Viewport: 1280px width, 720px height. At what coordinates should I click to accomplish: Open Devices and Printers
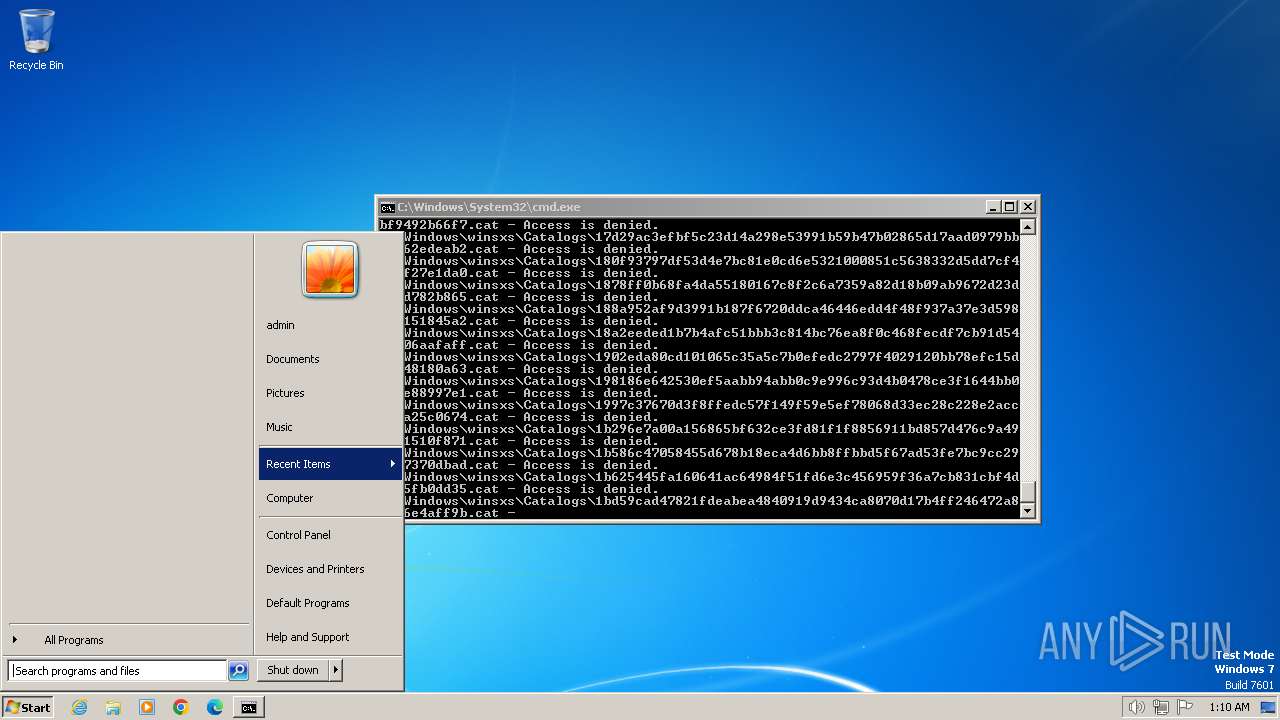click(329, 569)
